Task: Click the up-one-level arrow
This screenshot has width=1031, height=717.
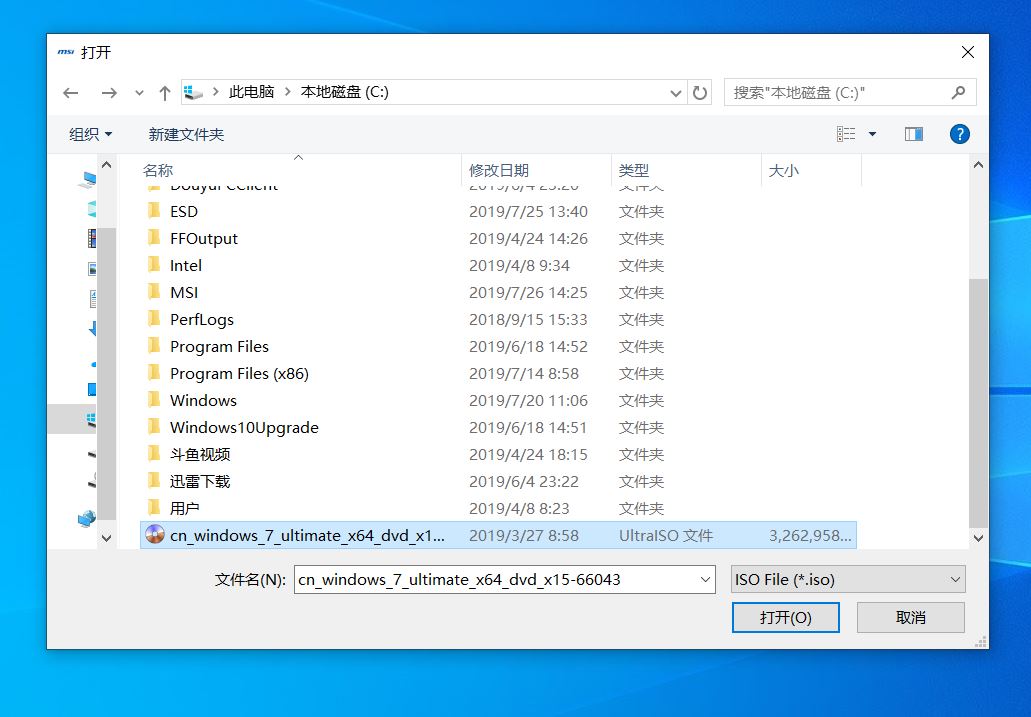Action: 165,93
